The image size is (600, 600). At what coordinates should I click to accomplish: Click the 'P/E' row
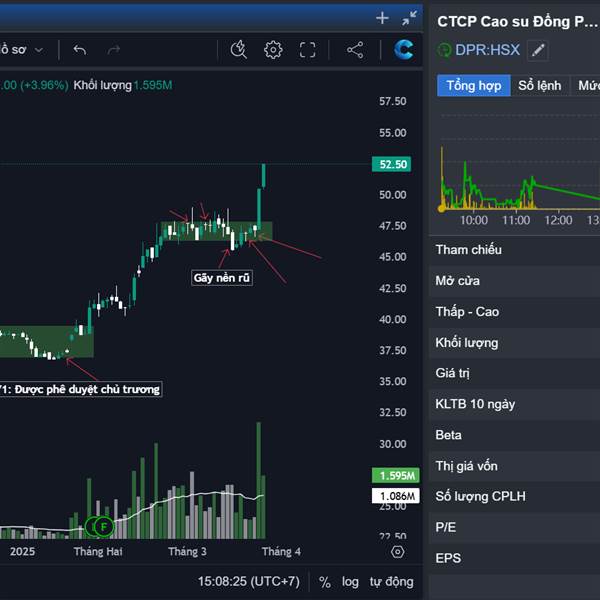(x=515, y=527)
